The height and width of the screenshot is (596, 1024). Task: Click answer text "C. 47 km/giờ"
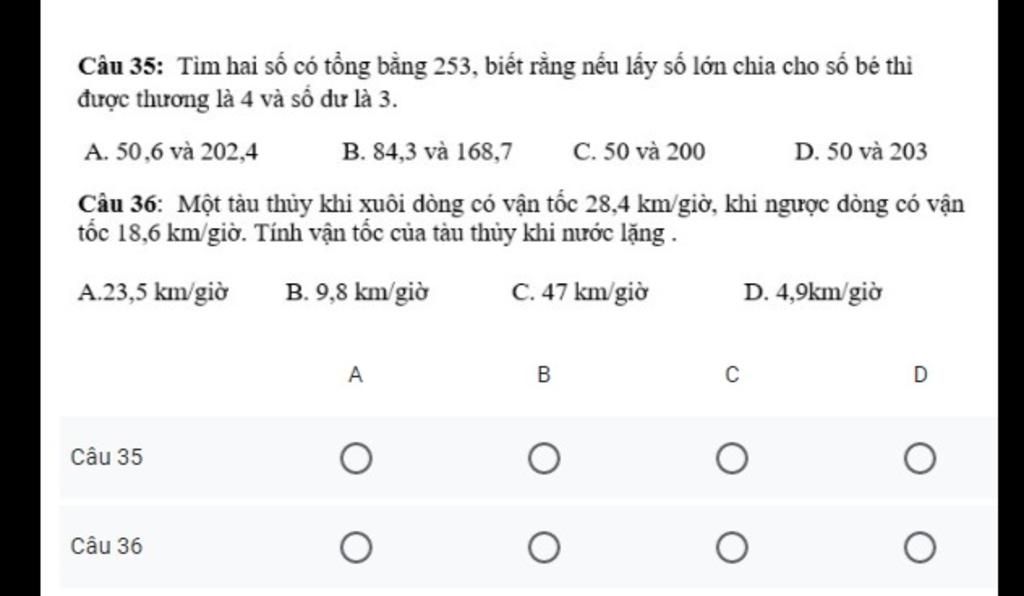pos(580,293)
